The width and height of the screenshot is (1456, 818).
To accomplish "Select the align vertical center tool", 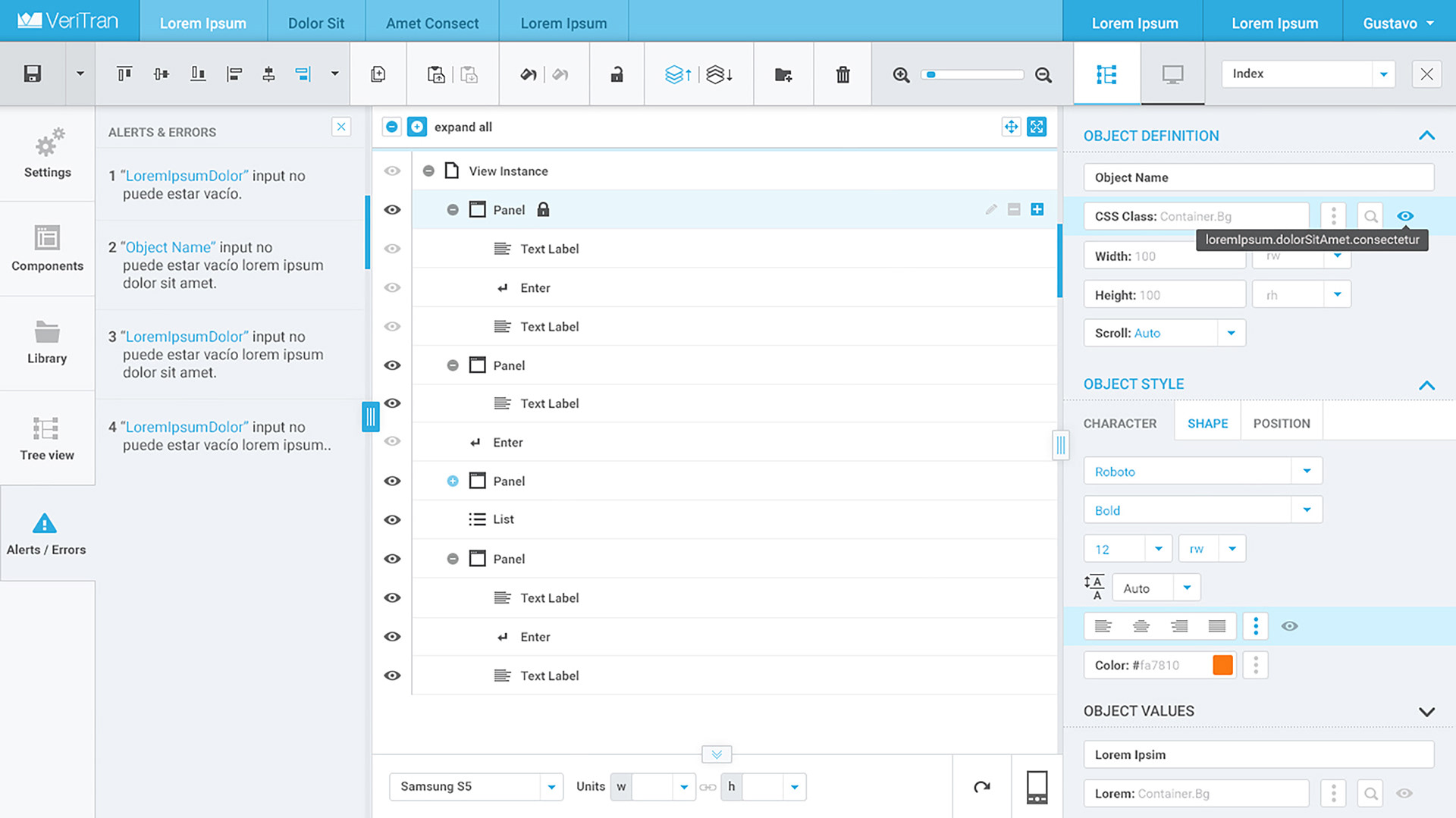I will pos(161,74).
